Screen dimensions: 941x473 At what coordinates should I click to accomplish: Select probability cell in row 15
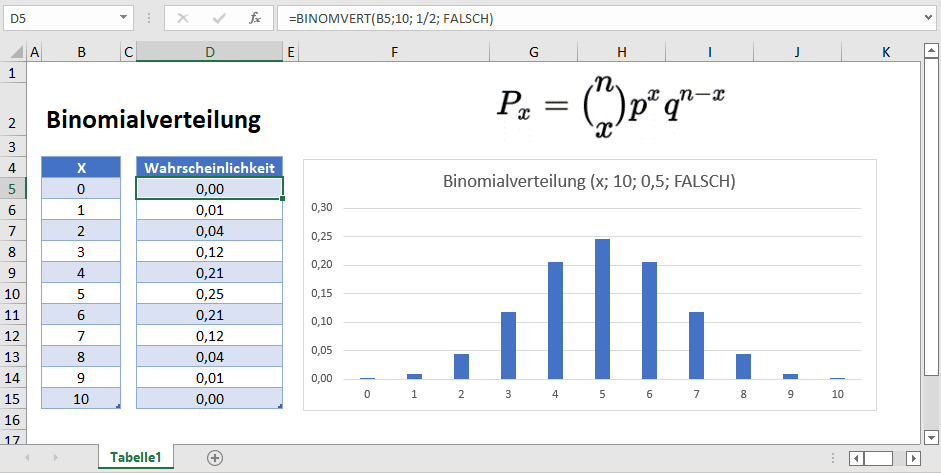click(209, 399)
